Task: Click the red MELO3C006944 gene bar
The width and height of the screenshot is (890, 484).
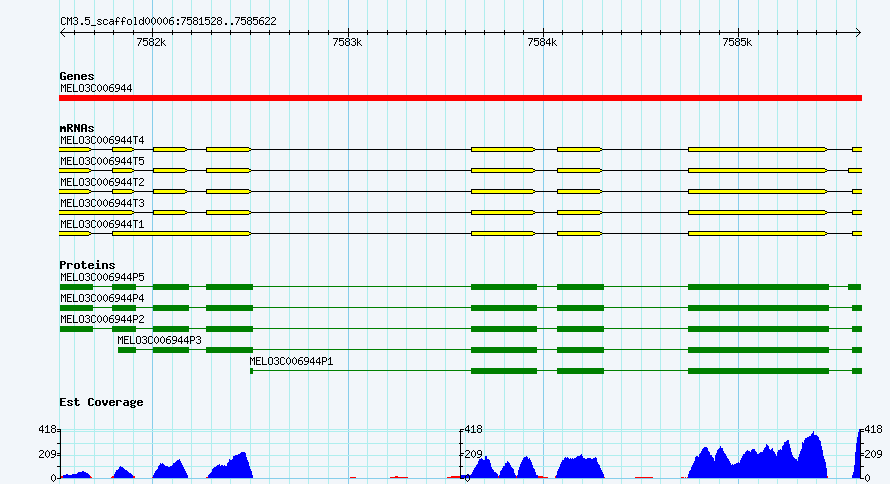Action: click(460, 98)
